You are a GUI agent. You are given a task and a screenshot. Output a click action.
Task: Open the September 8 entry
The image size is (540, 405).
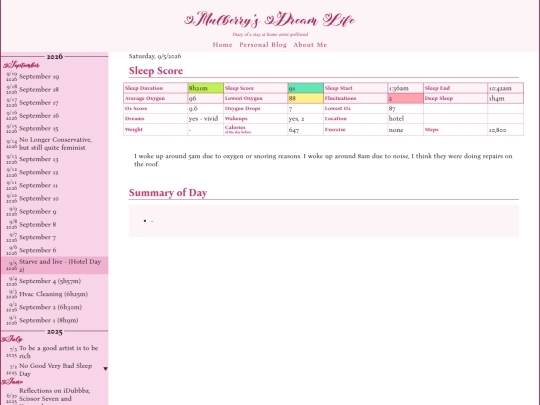coord(38,225)
